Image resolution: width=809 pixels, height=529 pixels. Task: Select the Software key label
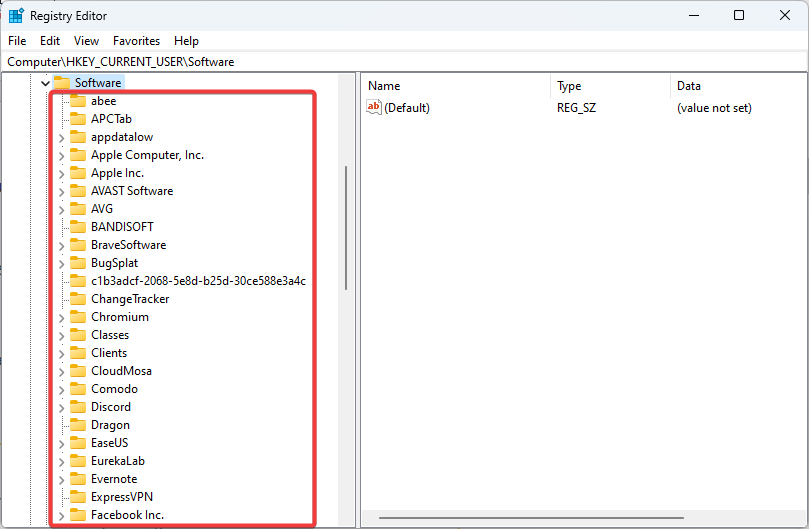[98, 83]
